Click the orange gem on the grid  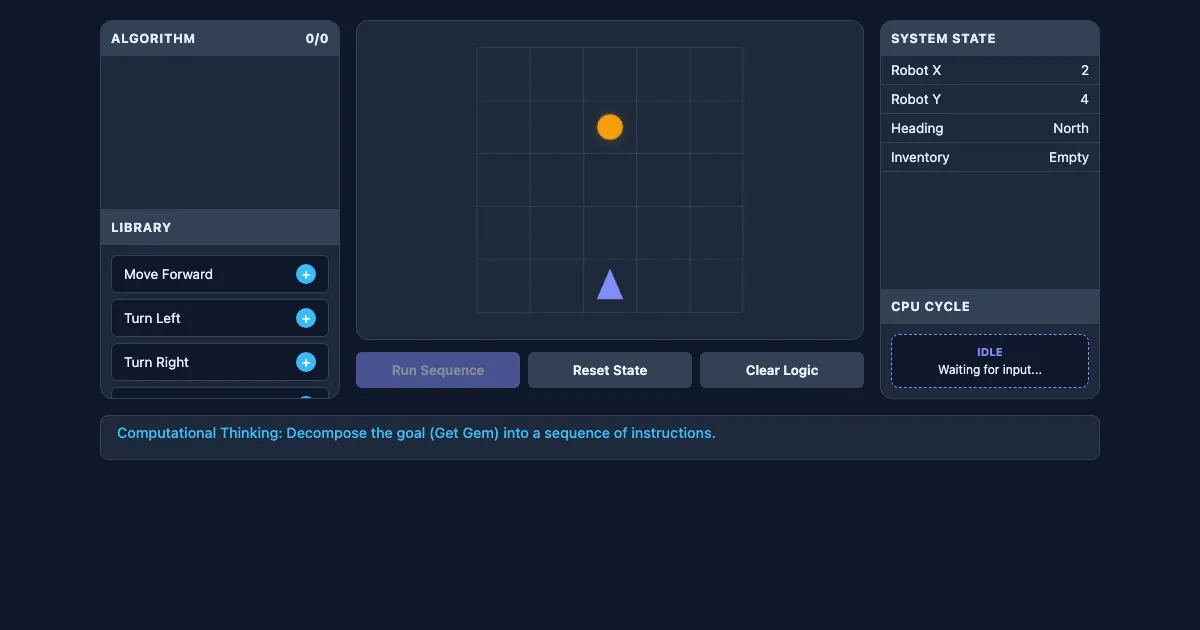coord(610,127)
